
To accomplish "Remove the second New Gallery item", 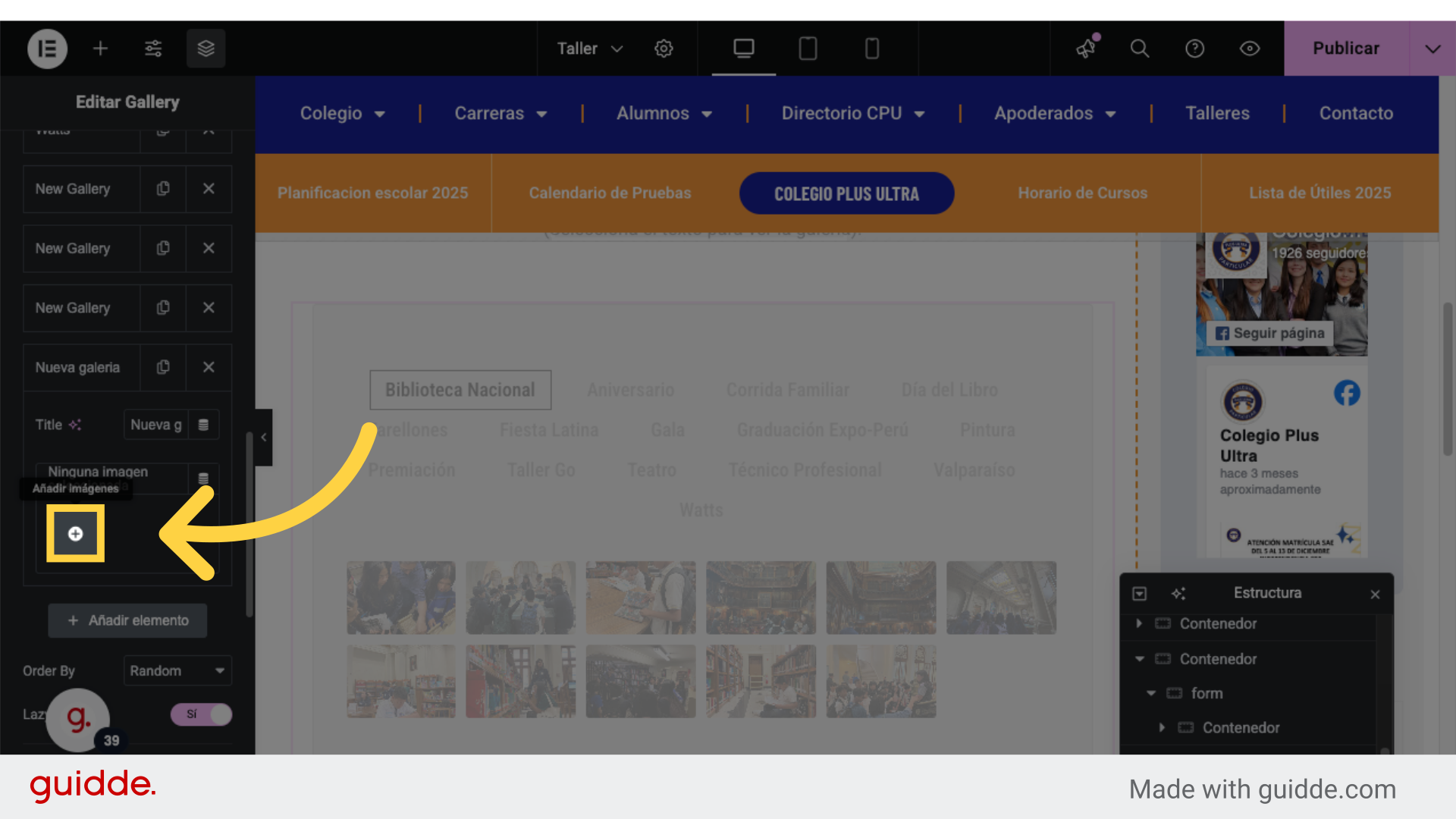I will (209, 248).
